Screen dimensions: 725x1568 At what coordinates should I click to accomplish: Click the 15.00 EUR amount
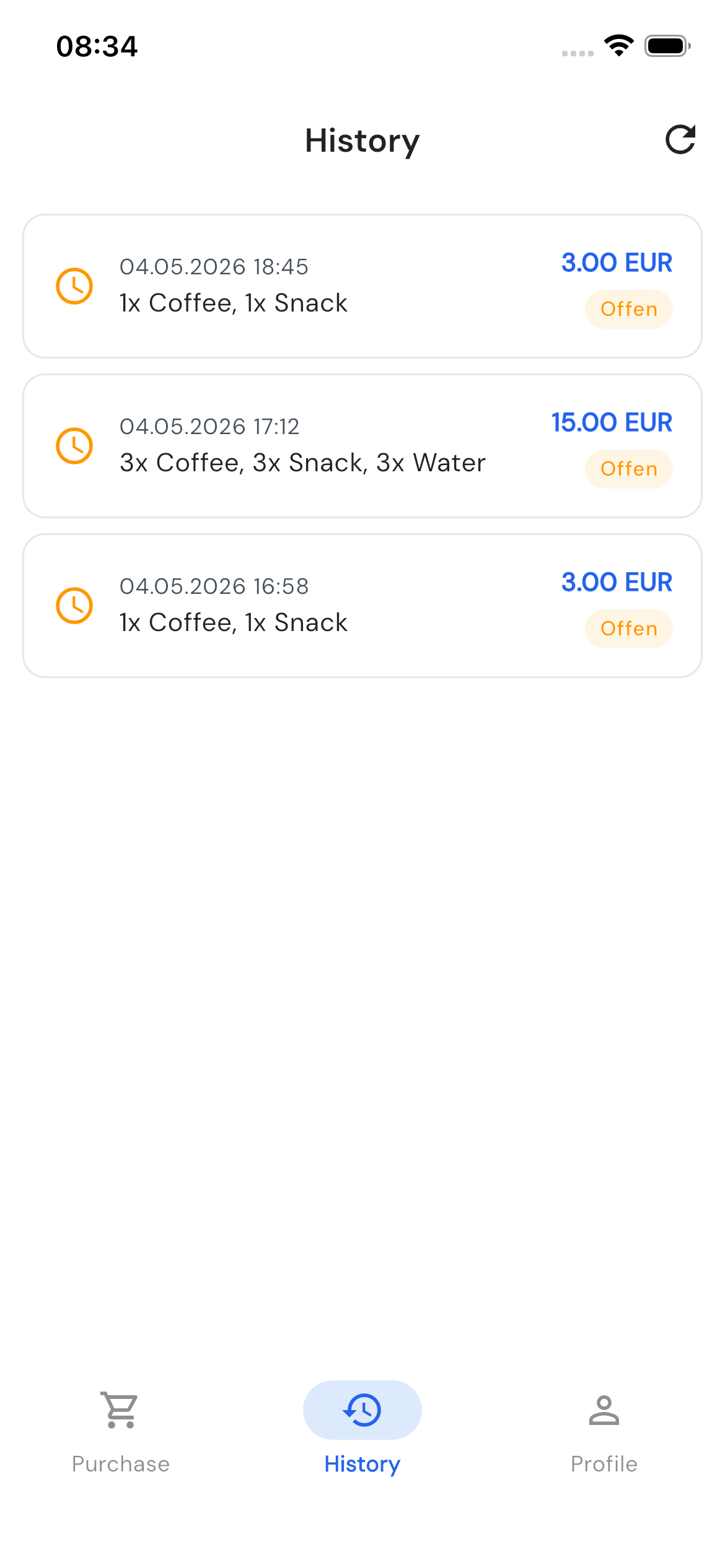tap(612, 422)
